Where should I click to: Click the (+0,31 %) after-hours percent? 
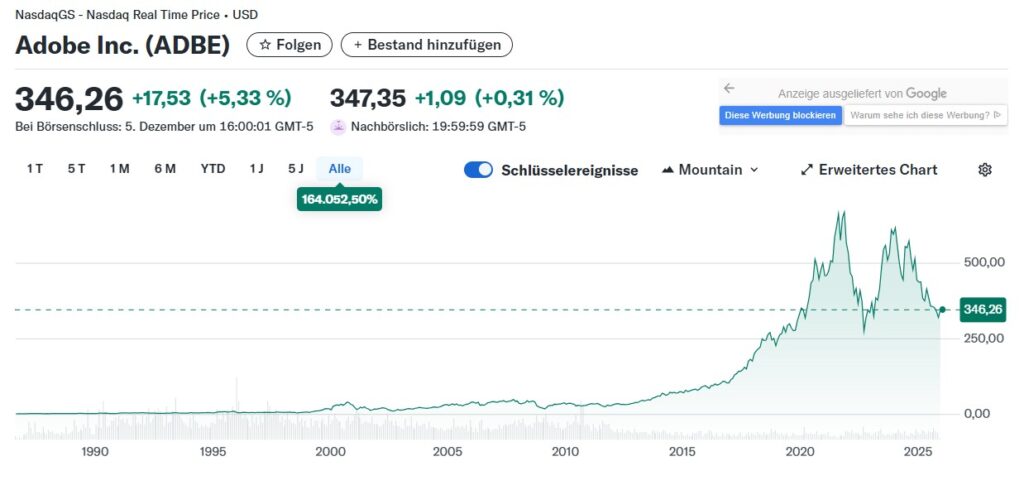(x=519, y=98)
